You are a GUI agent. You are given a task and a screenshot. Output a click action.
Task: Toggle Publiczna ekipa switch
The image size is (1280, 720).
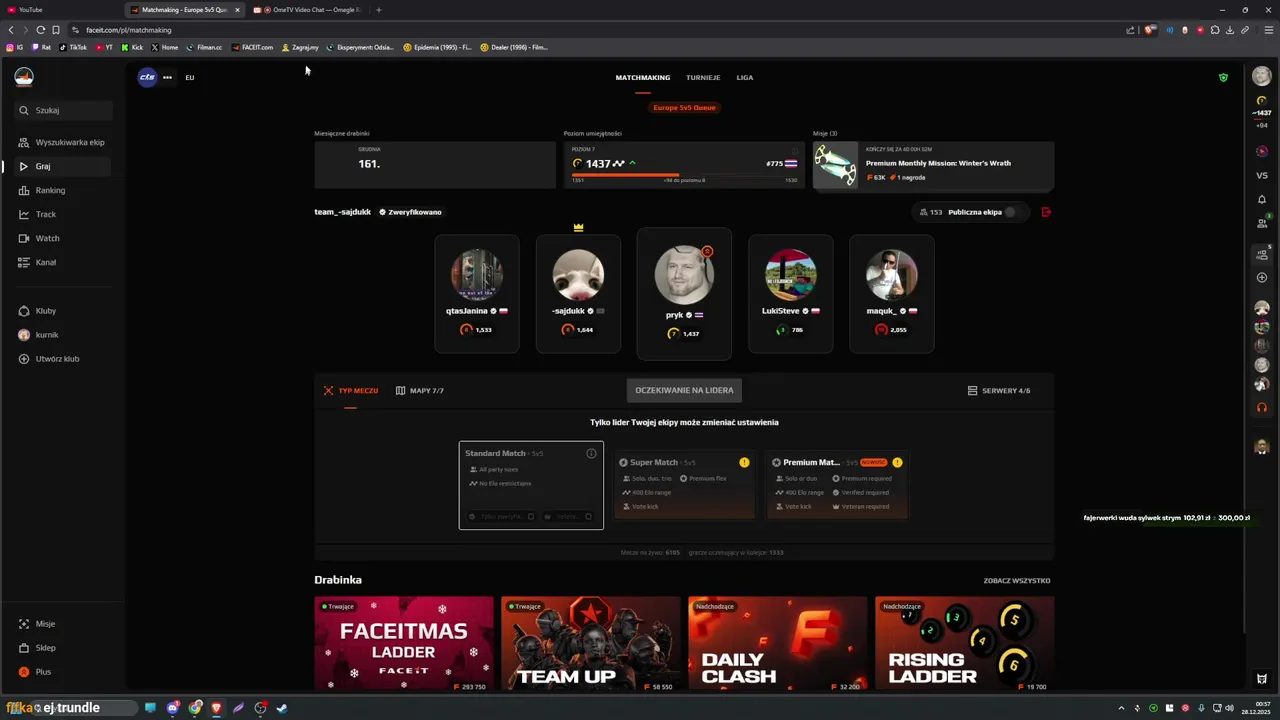pos(1013,212)
